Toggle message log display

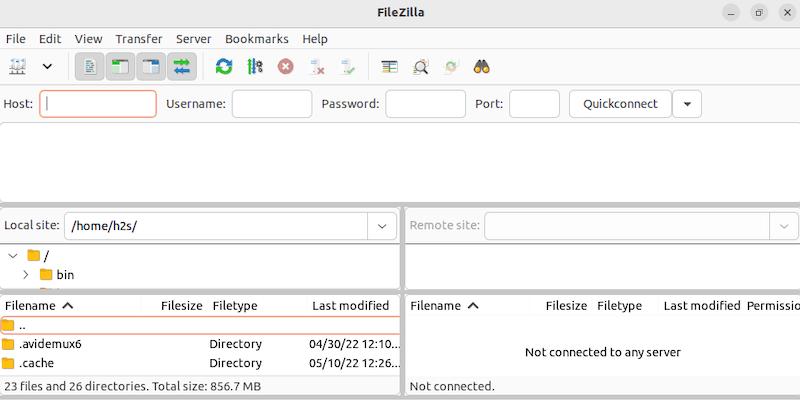(x=90, y=67)
